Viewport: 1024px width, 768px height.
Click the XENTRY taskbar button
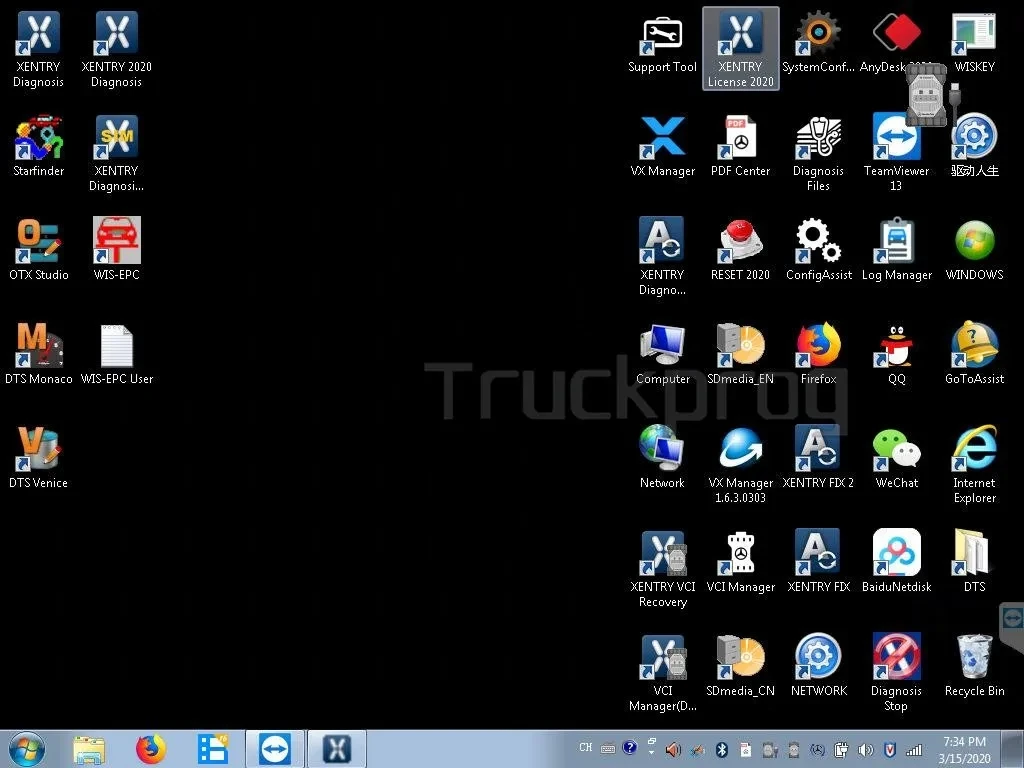coord(336,748)
